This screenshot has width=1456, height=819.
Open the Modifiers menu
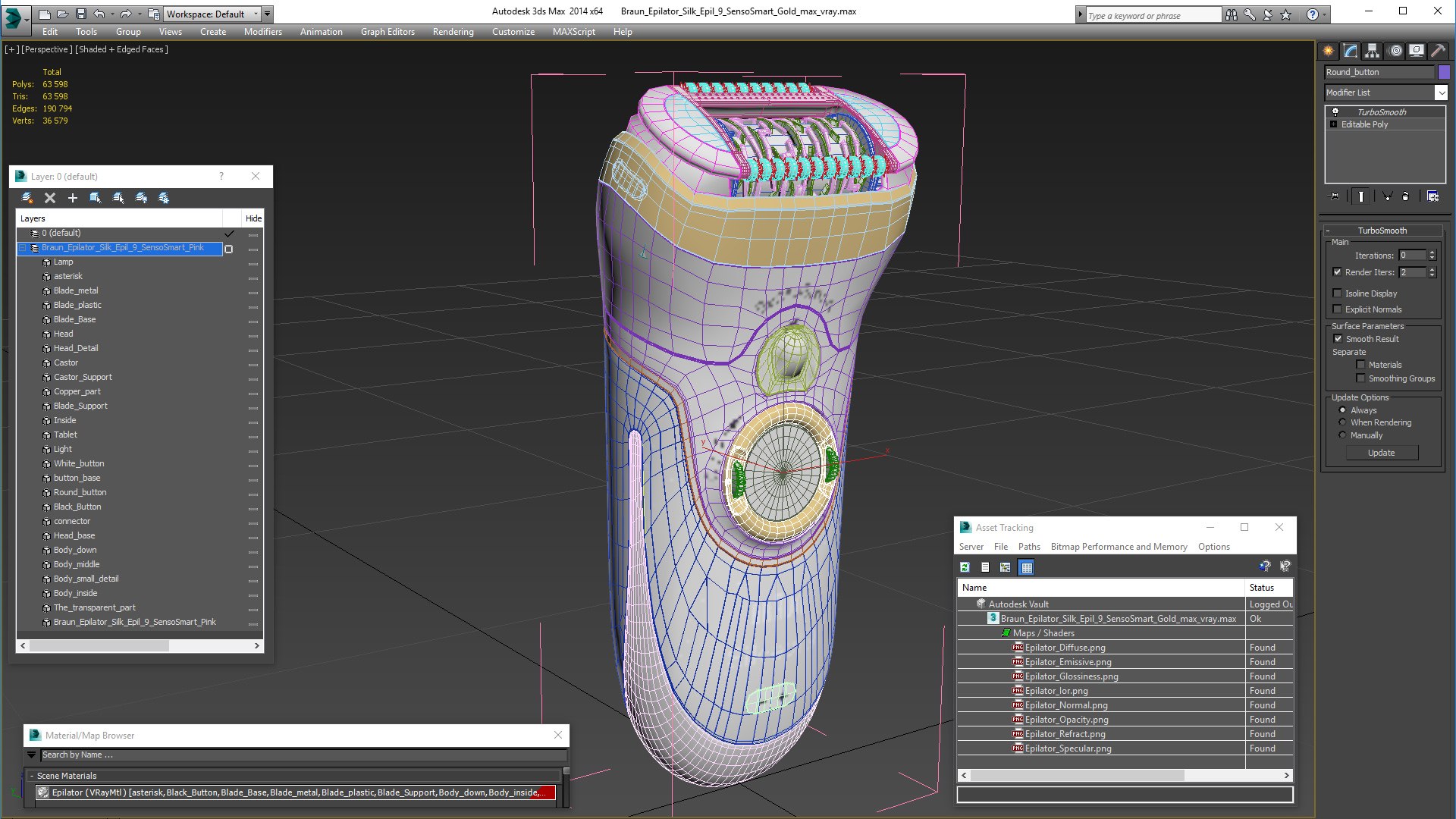pyautogui.click(x=262, y=32)
